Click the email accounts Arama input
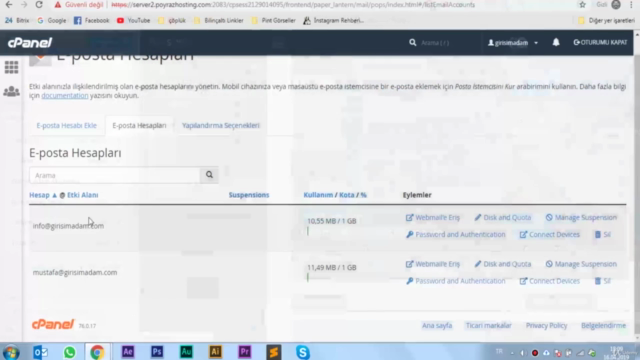The image size is (640, 360). pyautogui.click(x=115, y=175)
